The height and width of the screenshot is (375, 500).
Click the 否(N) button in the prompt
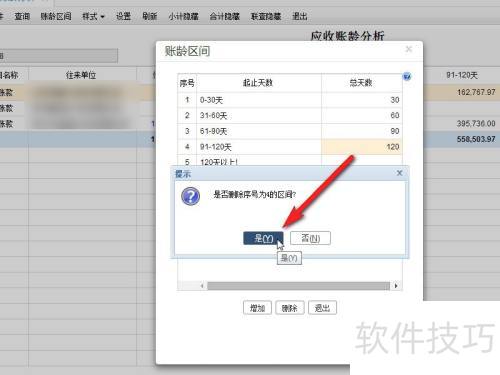coord(310,238)
